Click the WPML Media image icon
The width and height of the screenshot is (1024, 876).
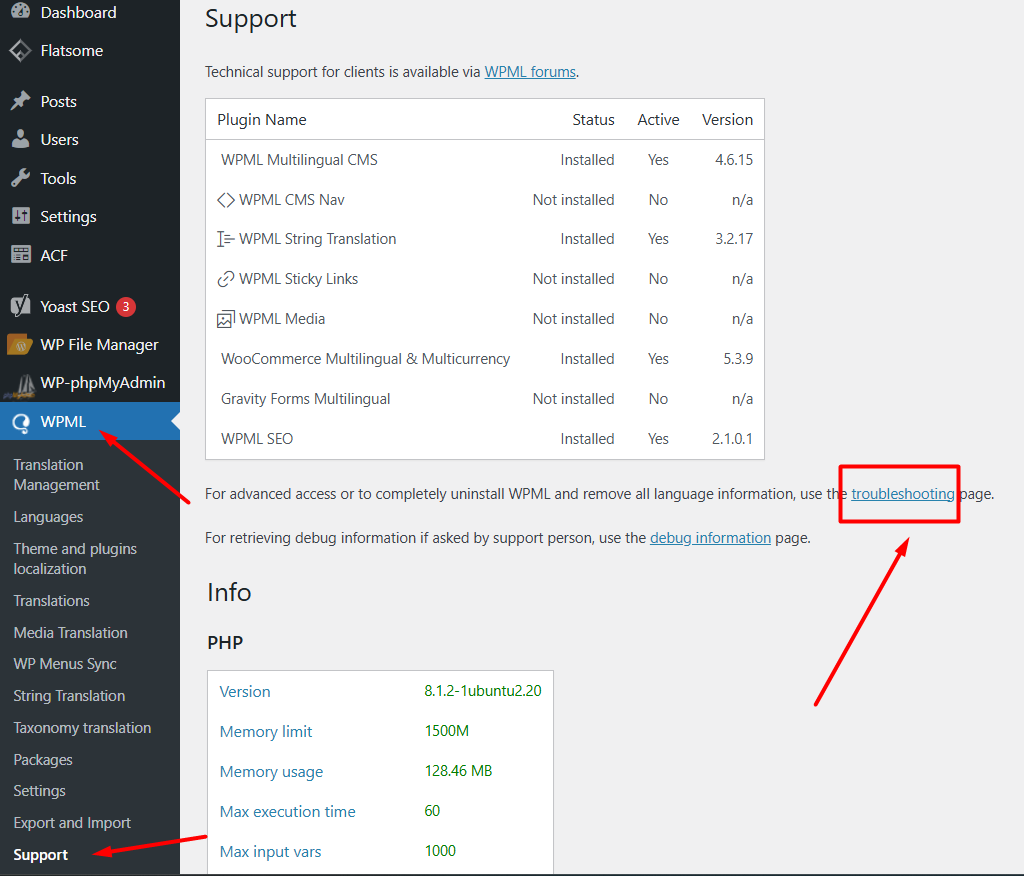[225, 319]
